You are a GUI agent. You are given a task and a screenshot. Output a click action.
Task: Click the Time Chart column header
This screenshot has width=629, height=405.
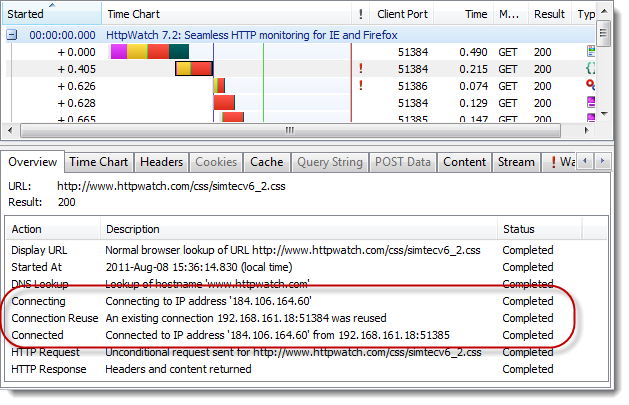coord(226,14)
